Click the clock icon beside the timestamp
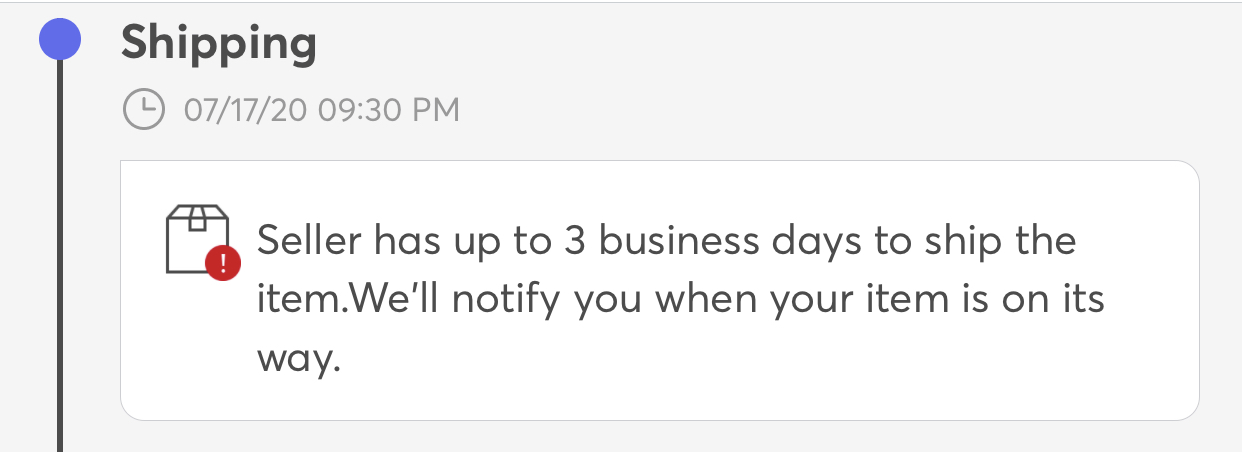This screenshot has height=452, width=1242. tap(143, 109)
